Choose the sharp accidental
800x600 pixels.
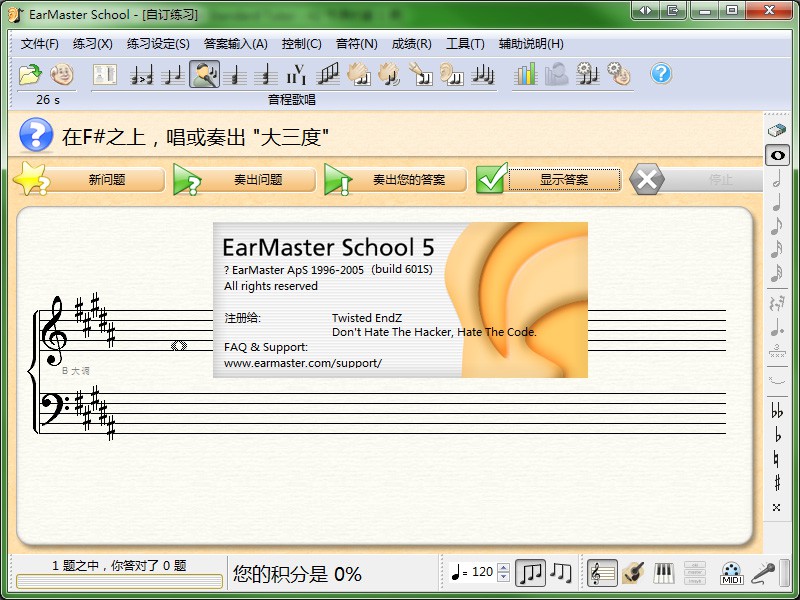tap(777, 482)
